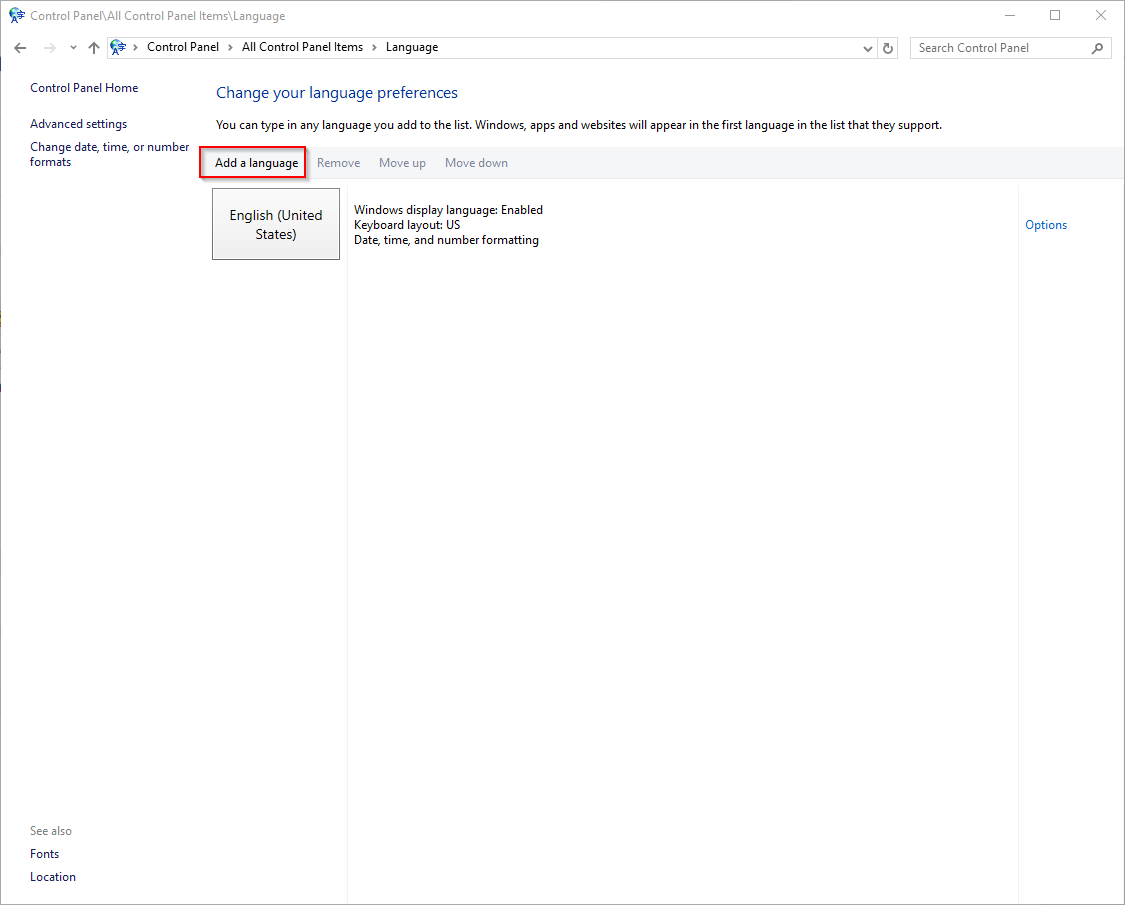The height and width of the screenshot is (905, 1125).
Task: Click the window title bar Language icon
Action: click(17, 15)
